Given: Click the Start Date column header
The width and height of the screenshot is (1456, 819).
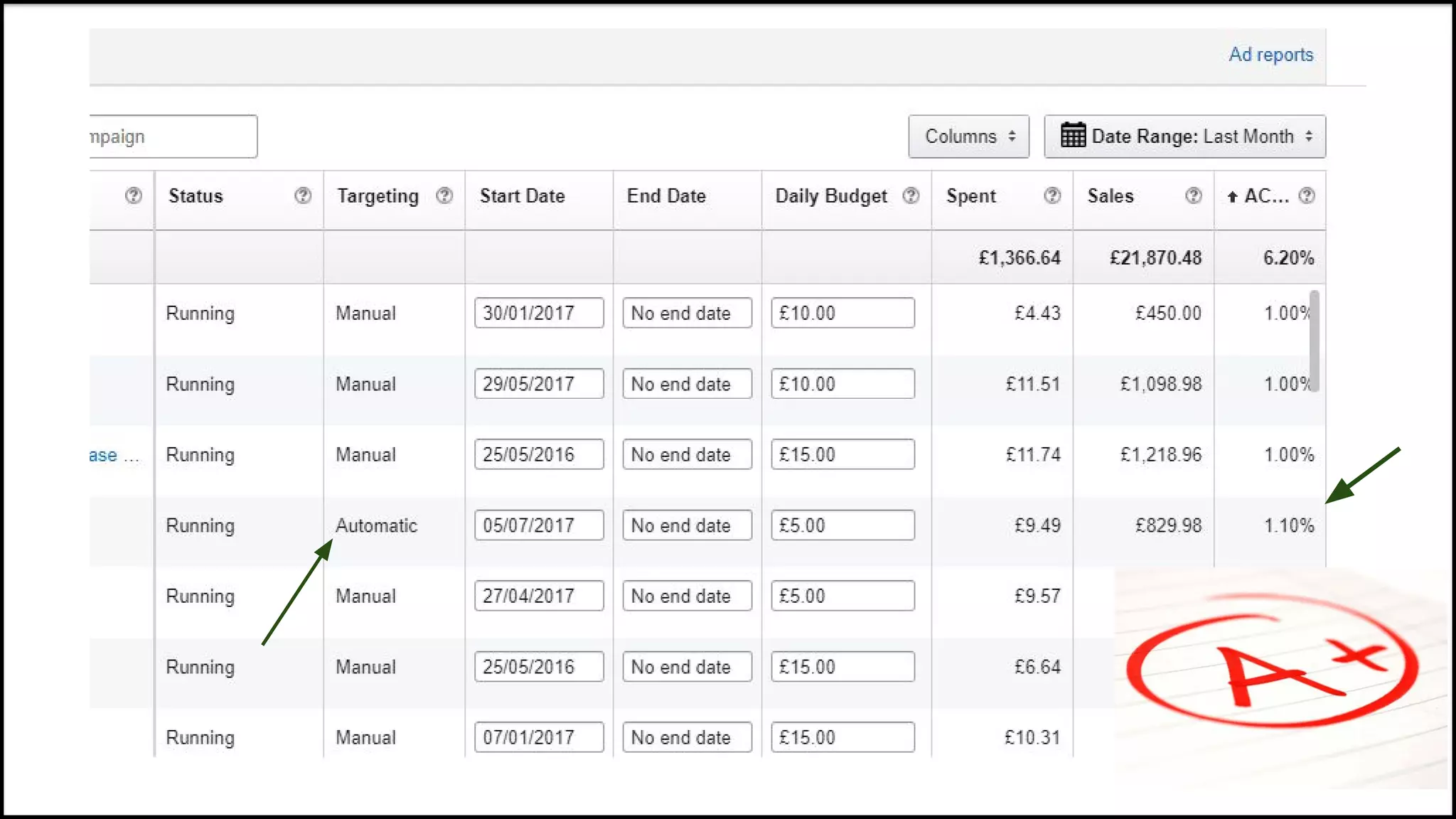Looking at the screenshot, I should click(x=522, y=196).
